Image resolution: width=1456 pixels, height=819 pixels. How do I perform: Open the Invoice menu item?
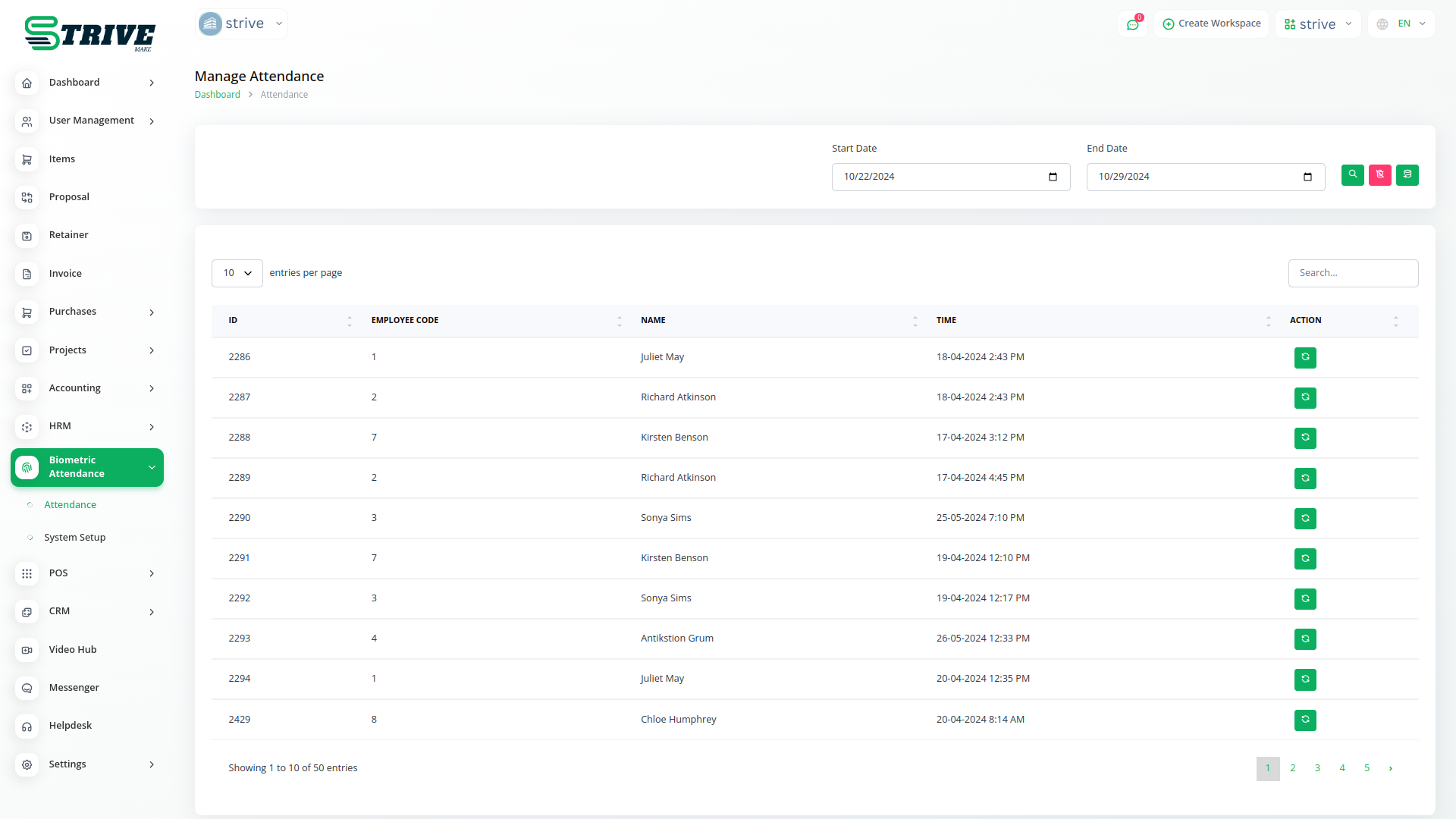click(x=65, y=274)
